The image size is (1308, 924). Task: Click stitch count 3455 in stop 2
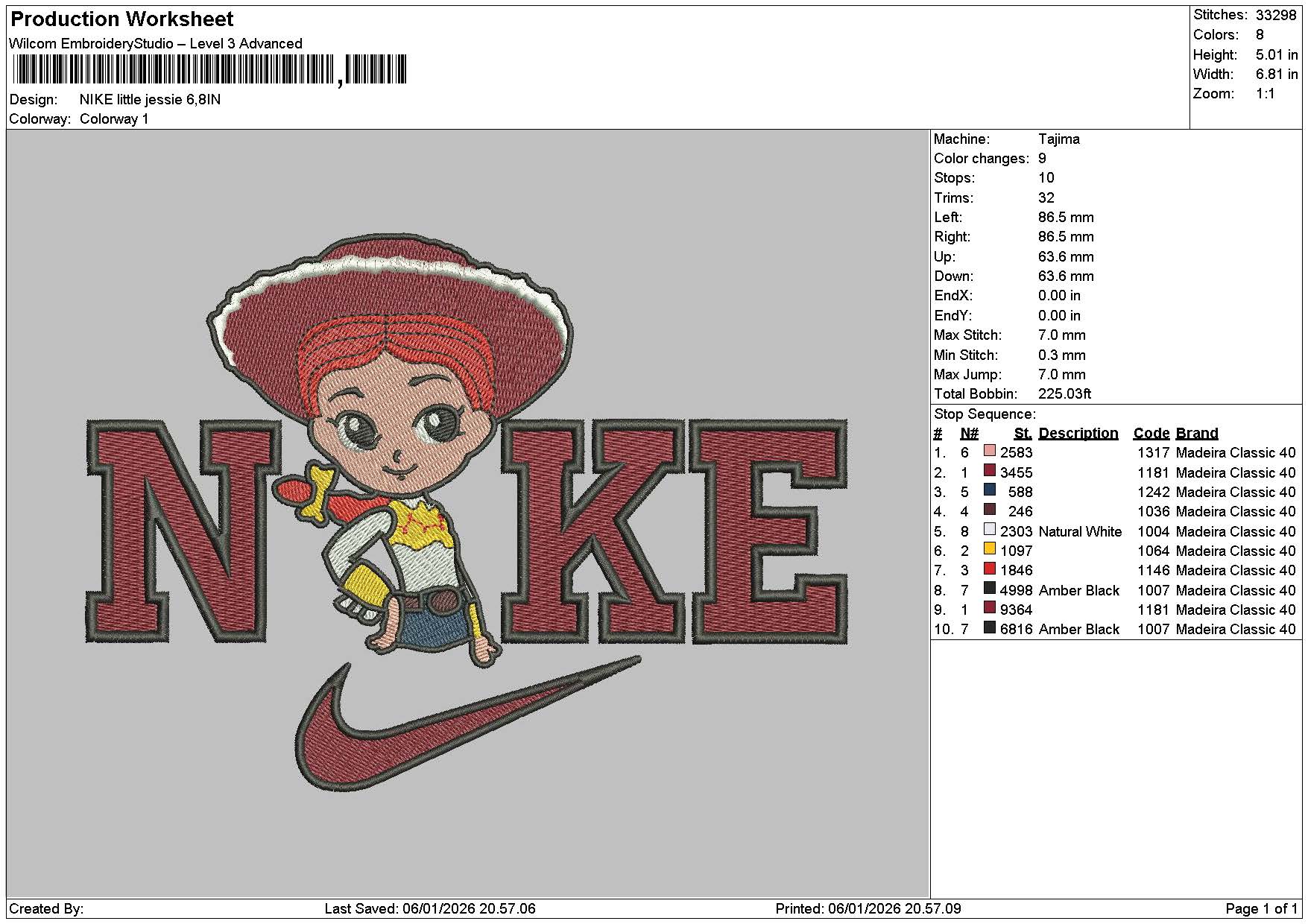[x=1017, y=472]
